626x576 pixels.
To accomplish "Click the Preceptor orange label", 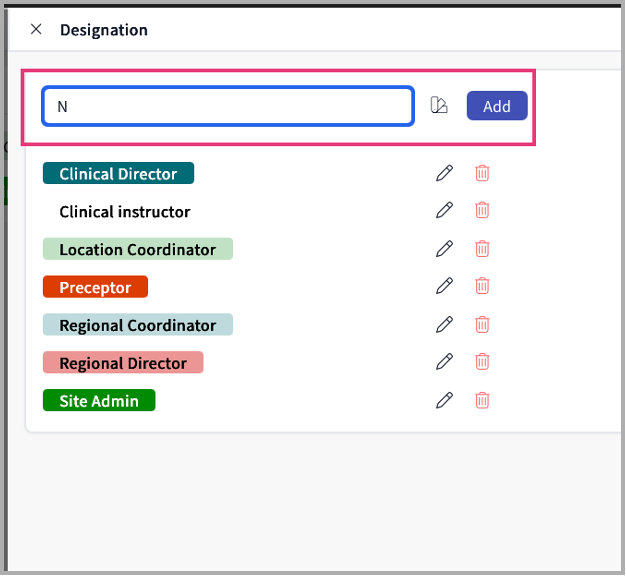I will [95, 287].
